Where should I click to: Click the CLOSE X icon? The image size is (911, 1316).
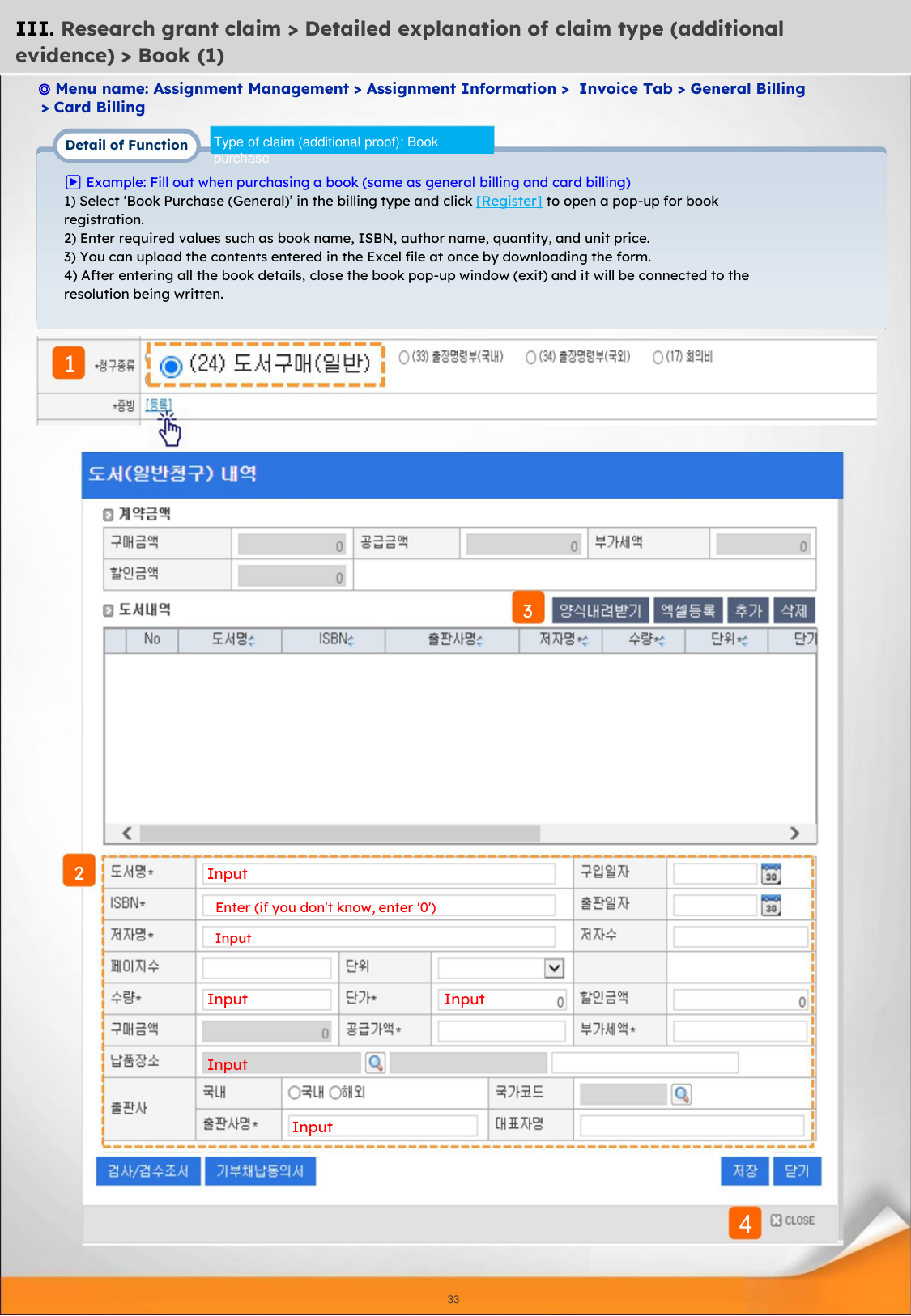coord(776,1220)
